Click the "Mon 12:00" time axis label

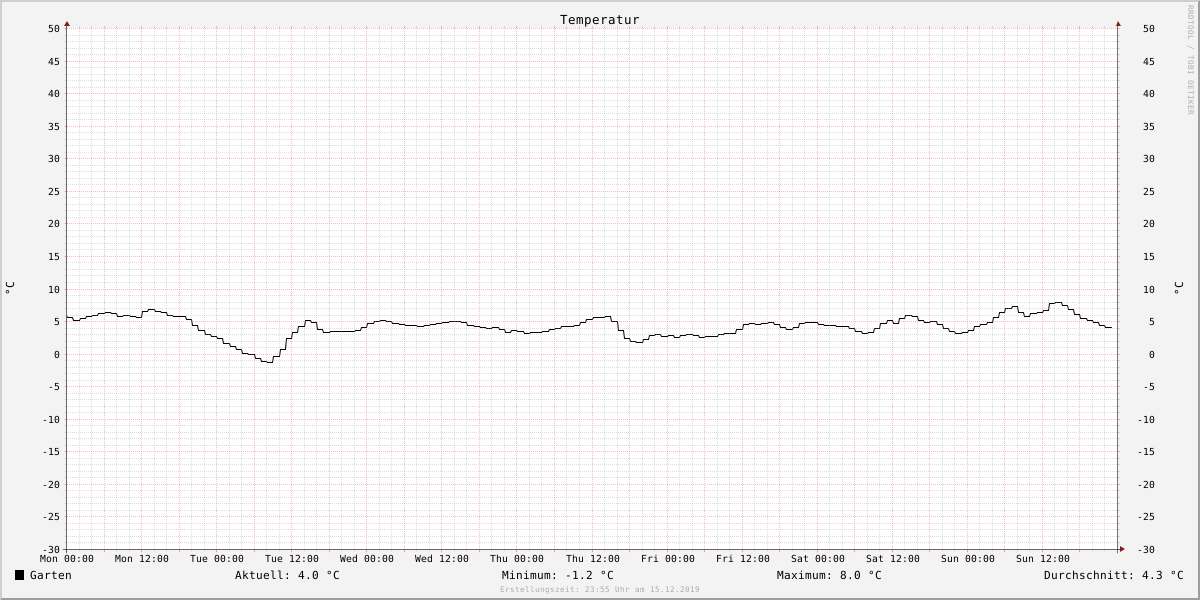tap(142, 559)
